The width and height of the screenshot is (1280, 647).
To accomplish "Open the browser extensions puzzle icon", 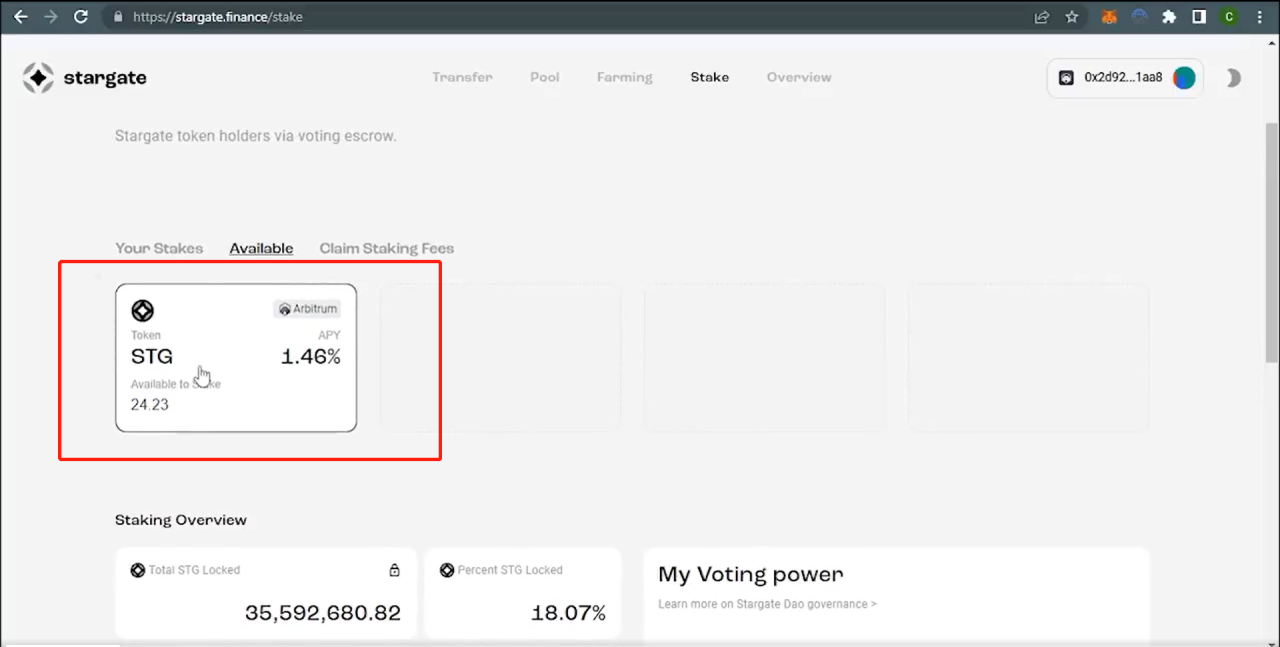I will coord(1169,17).
